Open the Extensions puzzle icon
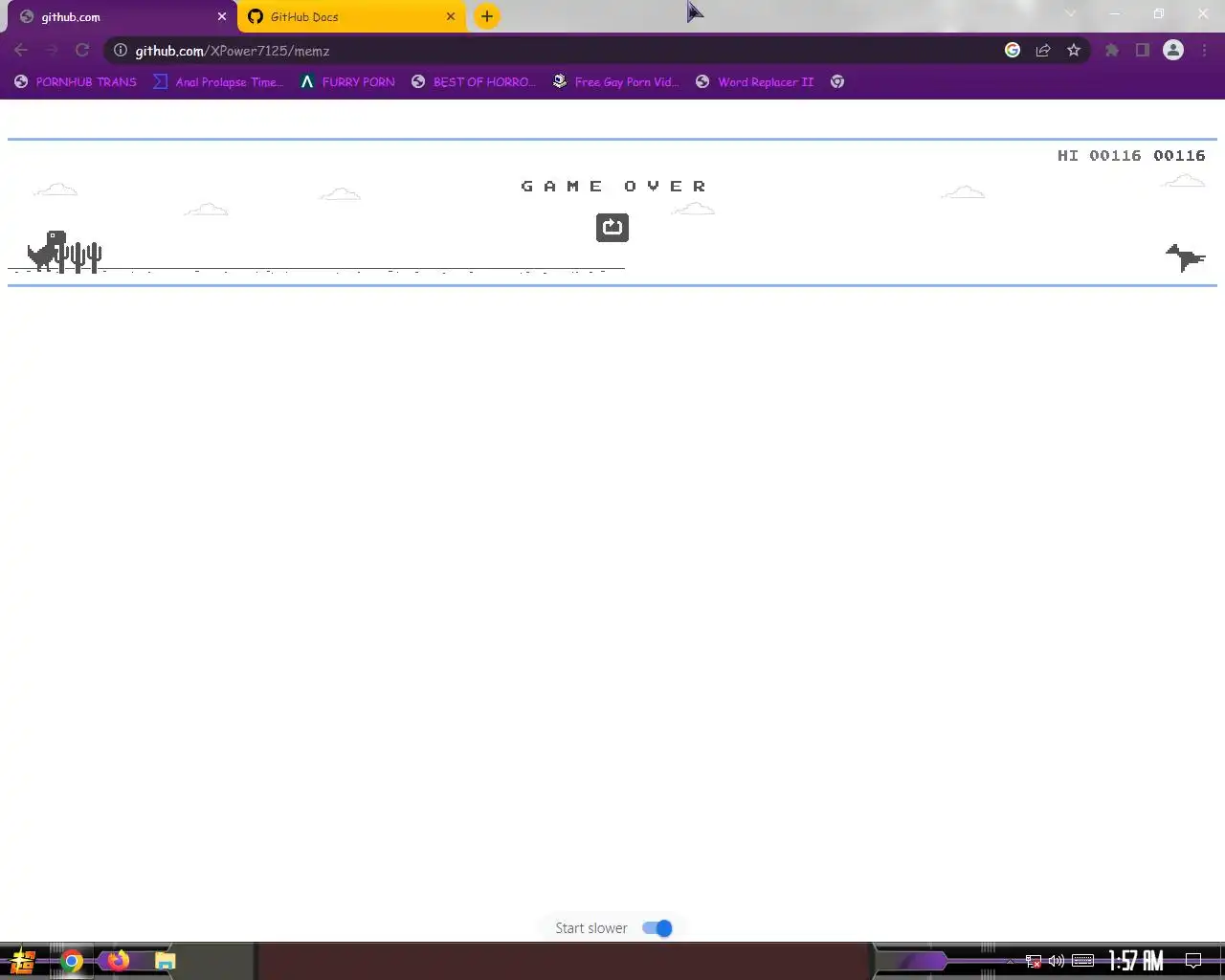Image resolution: width=1225 pixels, height=980 pixels. pyautogui.click(x=1112, y=50)
